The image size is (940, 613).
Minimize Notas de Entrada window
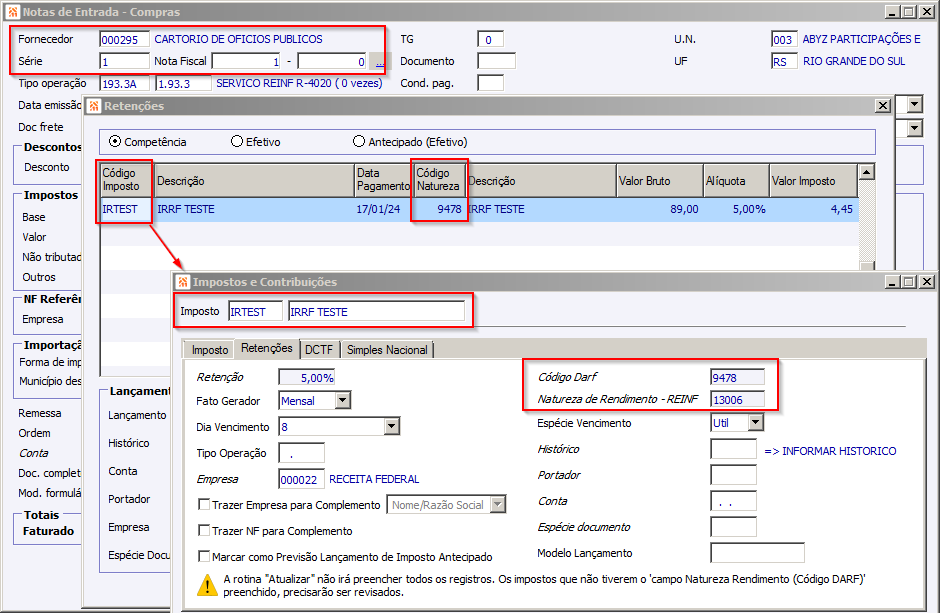pyautogui.click(x=892, y=12)
